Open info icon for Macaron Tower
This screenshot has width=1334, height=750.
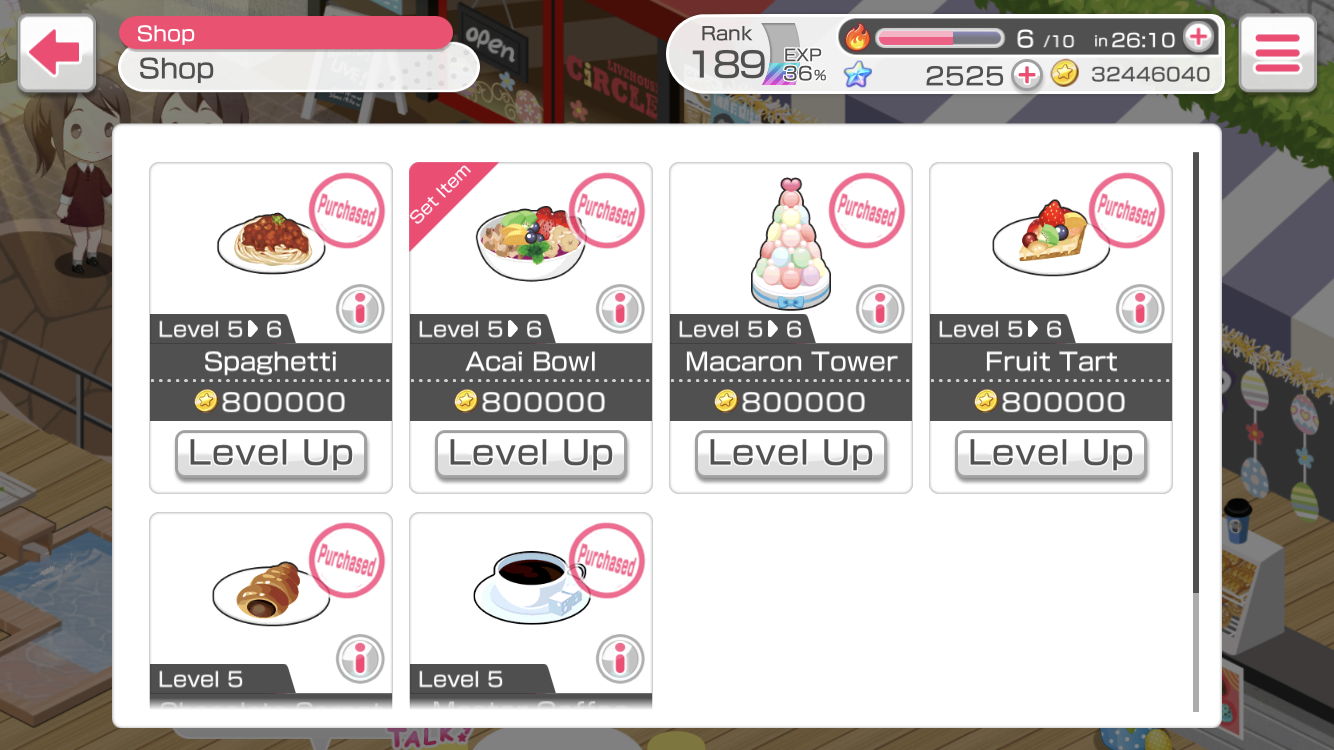[x=881, y=309]
